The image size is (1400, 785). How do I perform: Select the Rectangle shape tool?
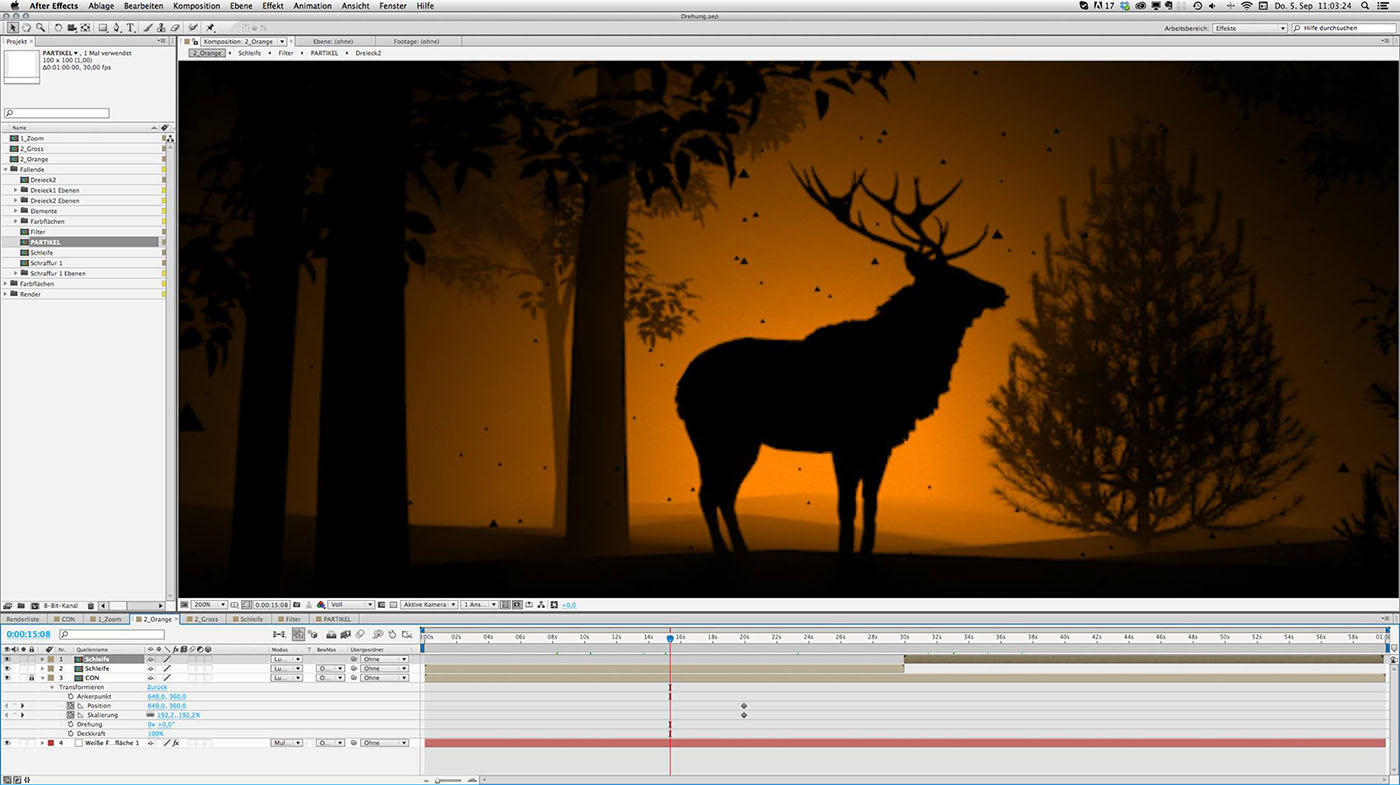pyautogui.click(x=103, y=28)
